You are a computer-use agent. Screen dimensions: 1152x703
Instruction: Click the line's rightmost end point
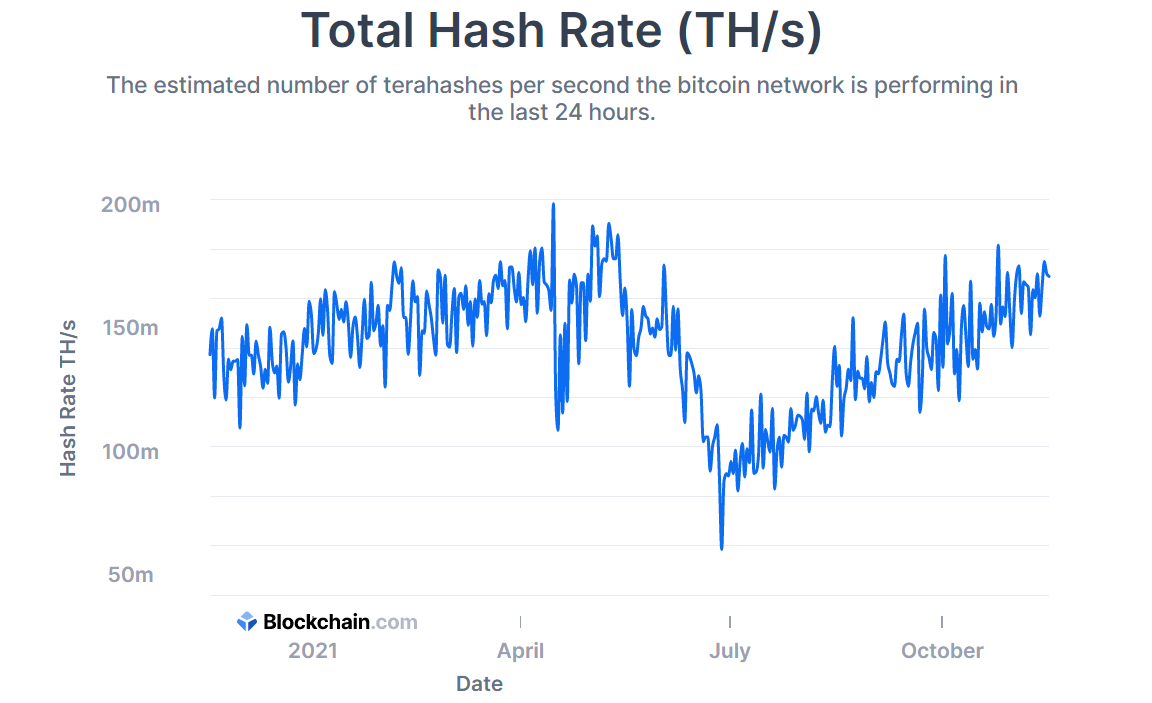coord(1048,276)
